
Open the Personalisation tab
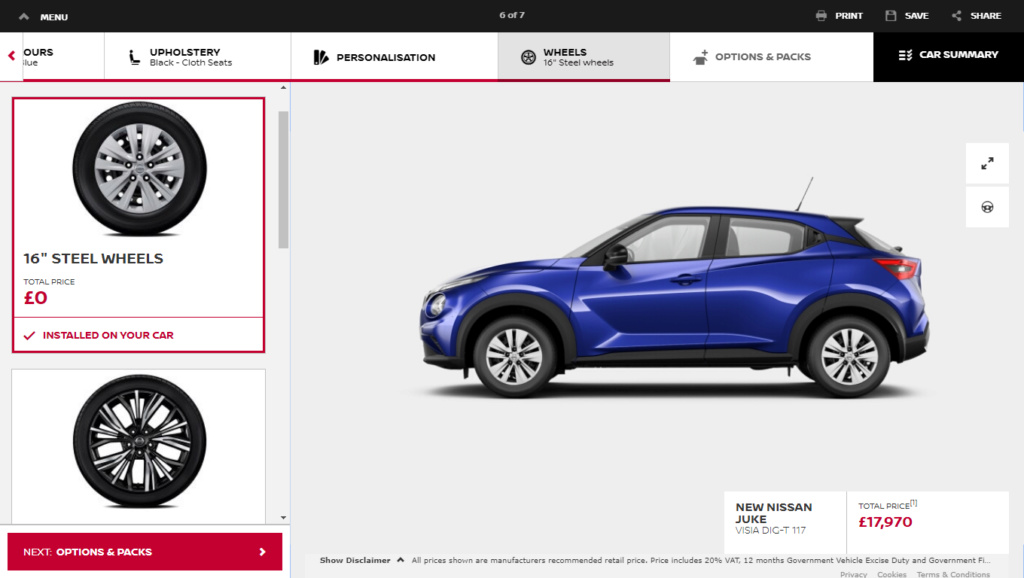point(394,57)
